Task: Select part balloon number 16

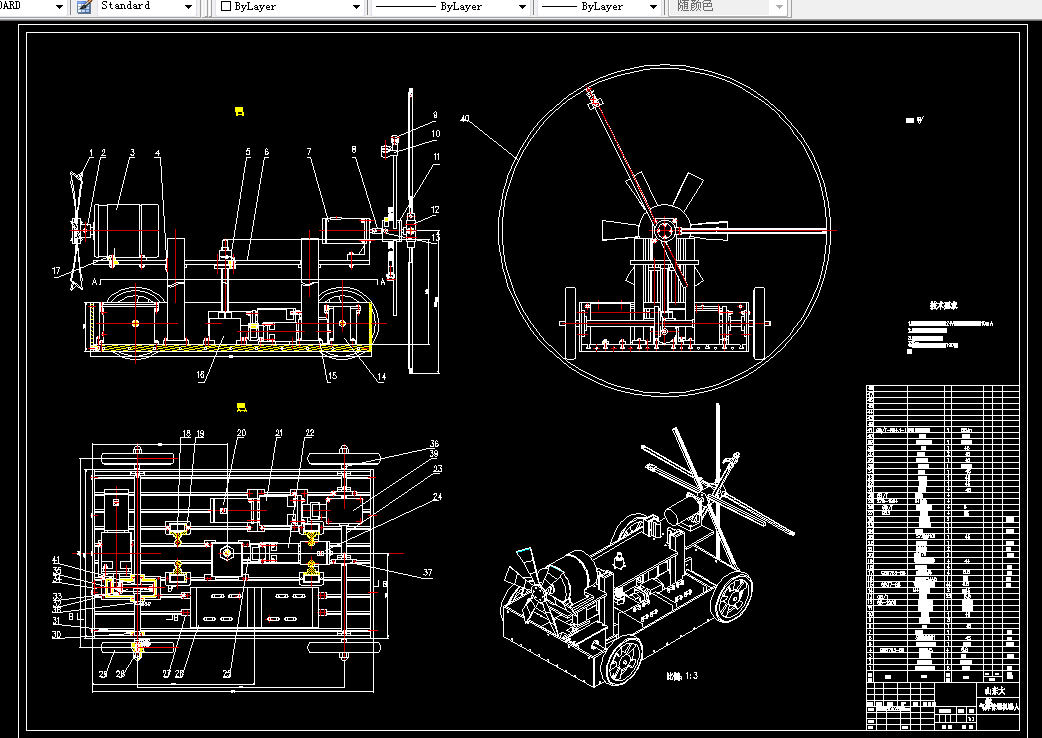Action: coord(201,375)
